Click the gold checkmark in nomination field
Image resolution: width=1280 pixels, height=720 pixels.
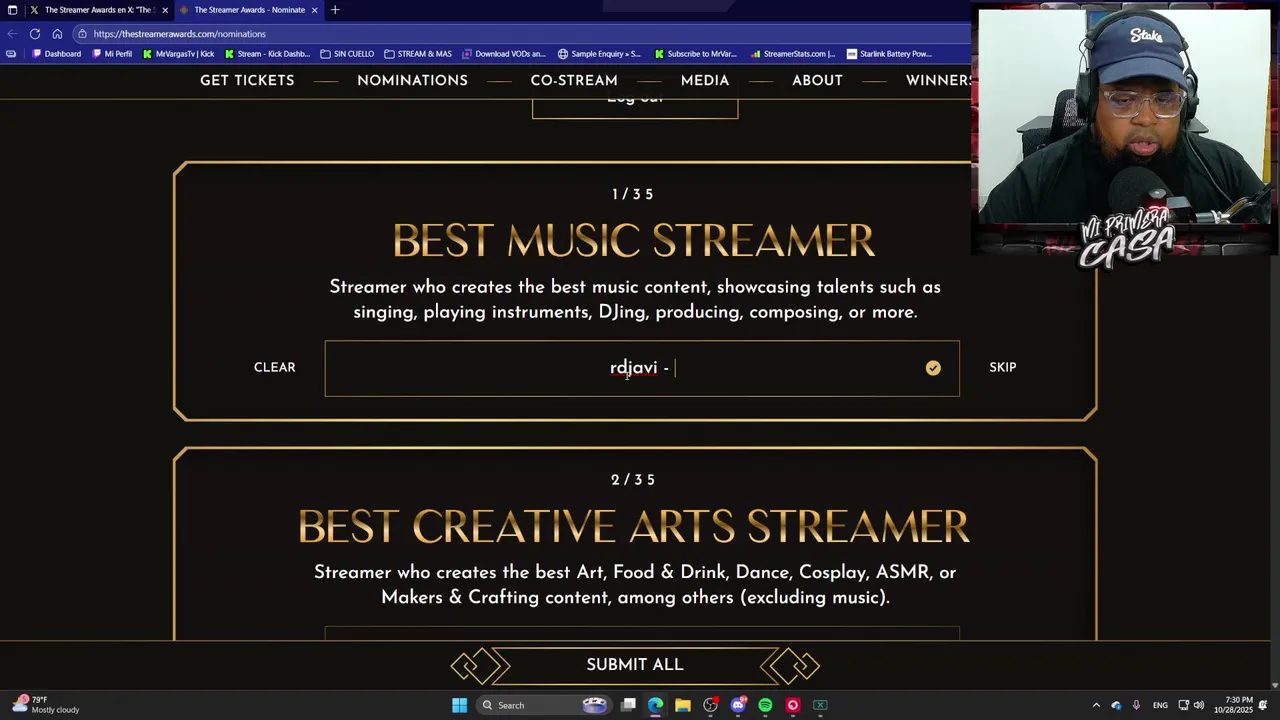click(x=933, y=368)
